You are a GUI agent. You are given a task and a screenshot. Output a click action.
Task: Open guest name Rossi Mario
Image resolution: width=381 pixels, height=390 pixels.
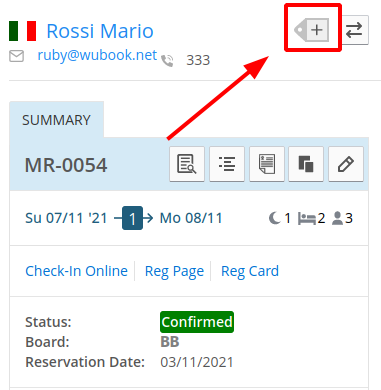[x=100, y=31]
